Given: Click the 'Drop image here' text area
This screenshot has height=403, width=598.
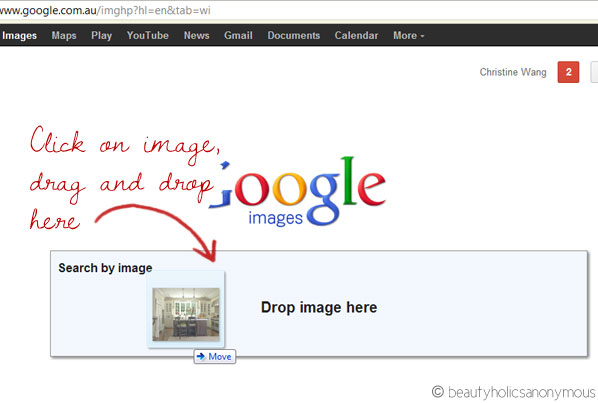Looking at the screenshot, I should [319, 307].
